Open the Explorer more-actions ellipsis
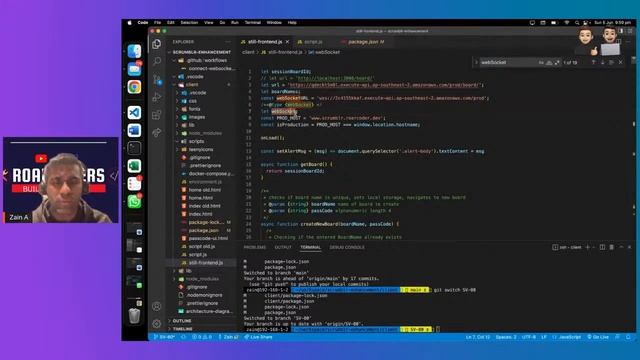640x360 pixels. click(x=228, y=42)
